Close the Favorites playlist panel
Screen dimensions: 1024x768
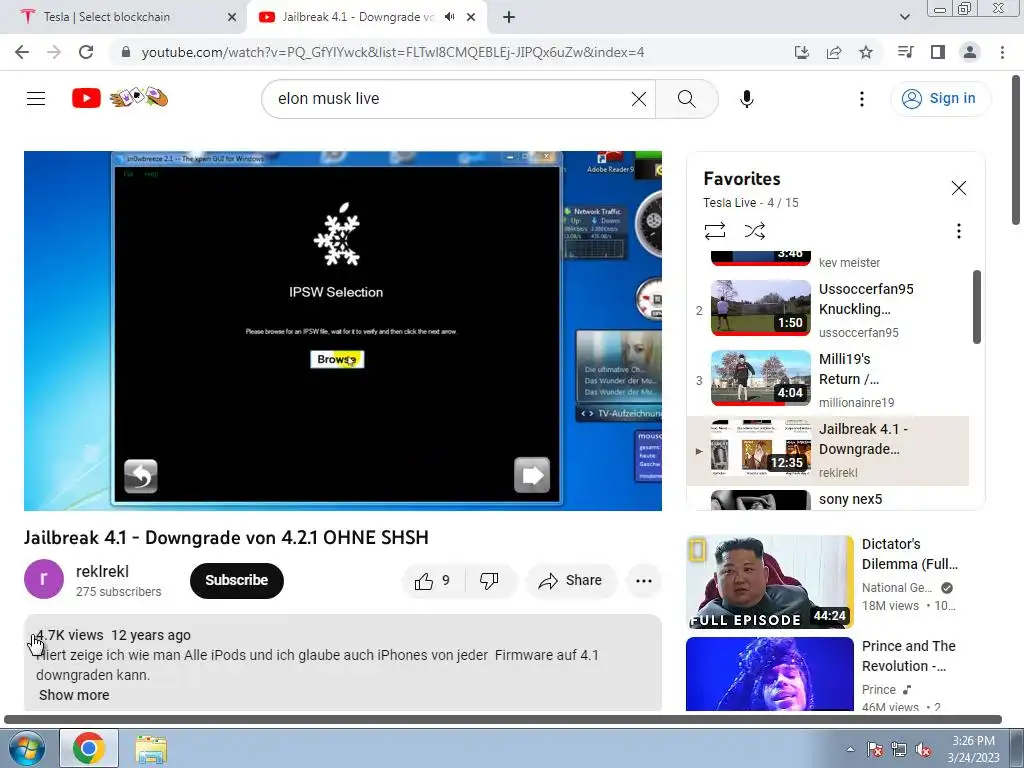pos(958,188)
